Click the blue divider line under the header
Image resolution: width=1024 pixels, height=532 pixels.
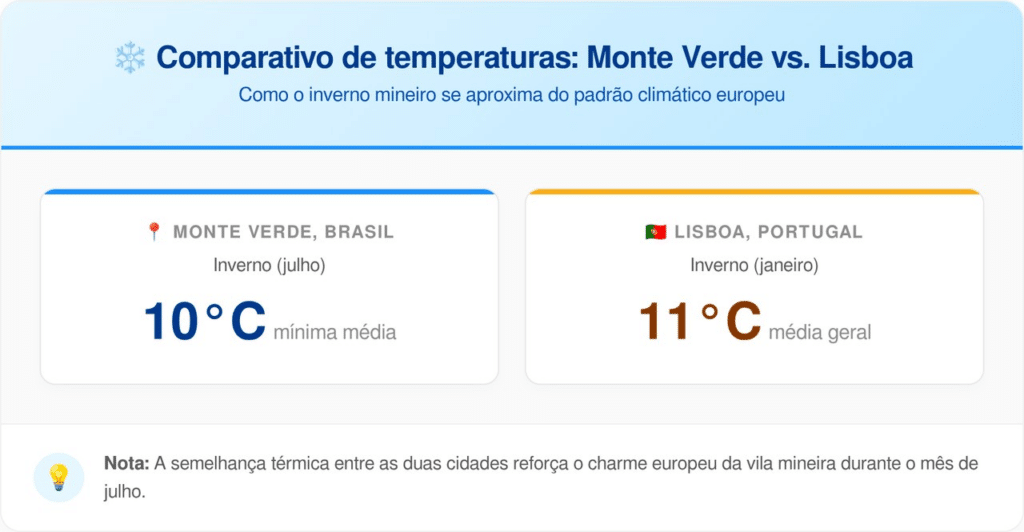coord(512,148)
